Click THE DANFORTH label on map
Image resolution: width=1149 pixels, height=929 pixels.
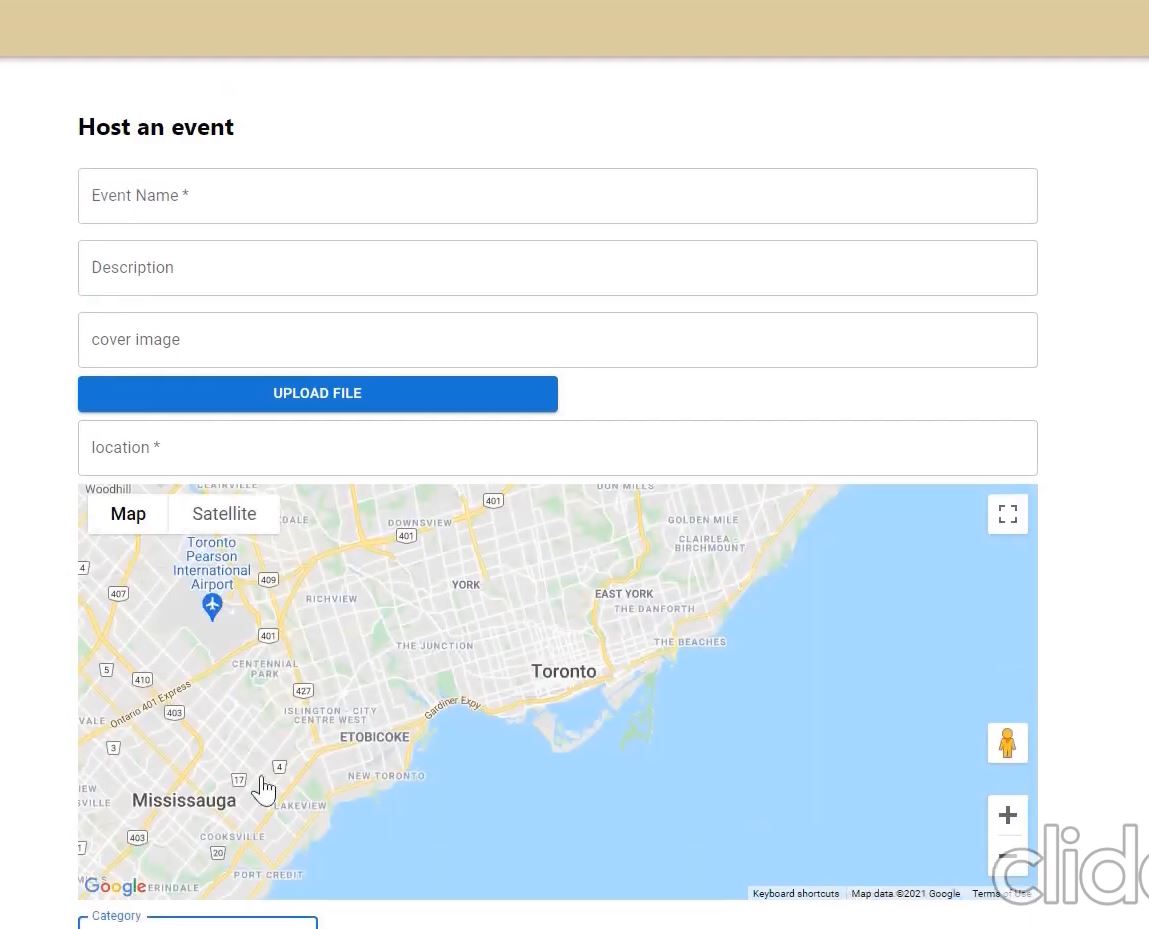[654, 609]
